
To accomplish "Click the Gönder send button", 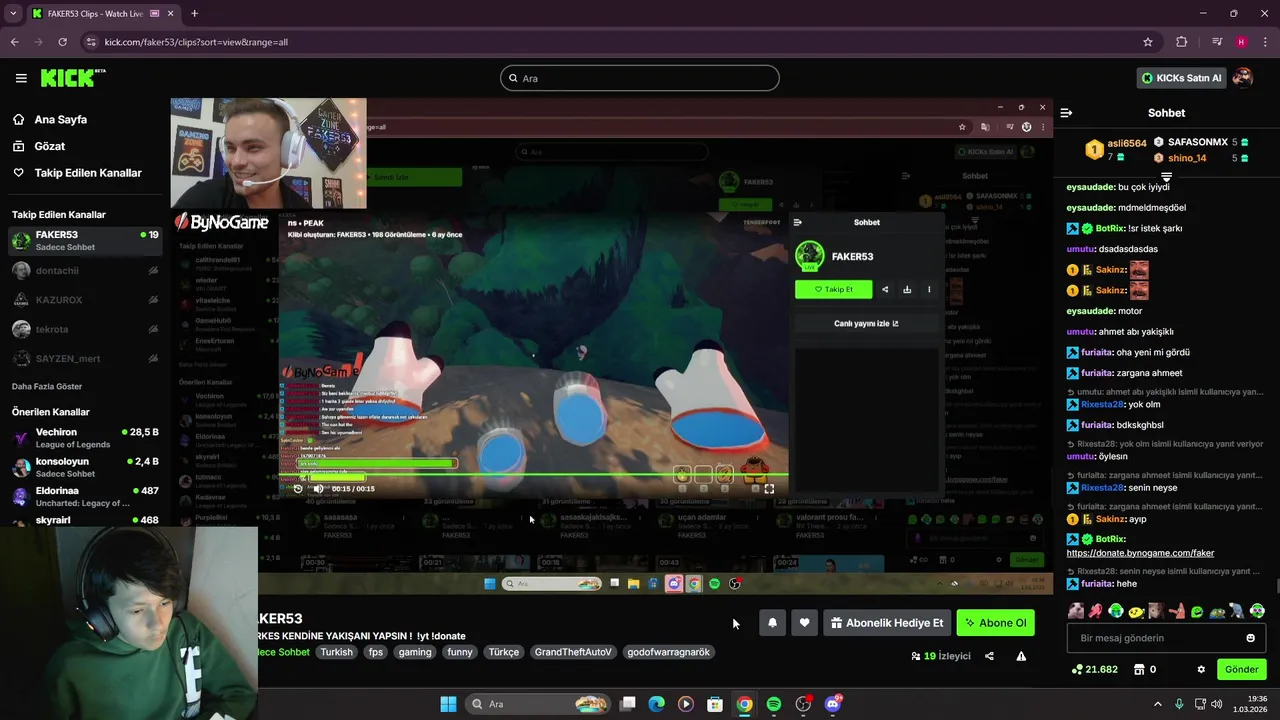I will pyautogui.click(x=1241, y=669).
